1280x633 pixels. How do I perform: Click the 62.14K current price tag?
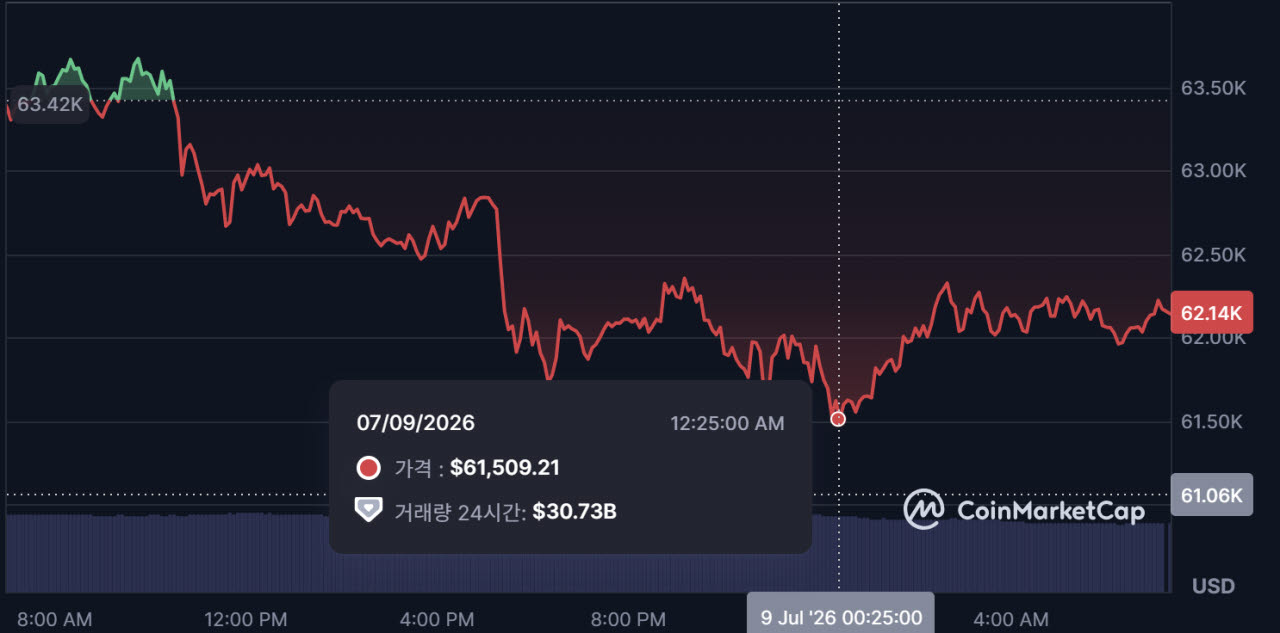[1211, 313]
